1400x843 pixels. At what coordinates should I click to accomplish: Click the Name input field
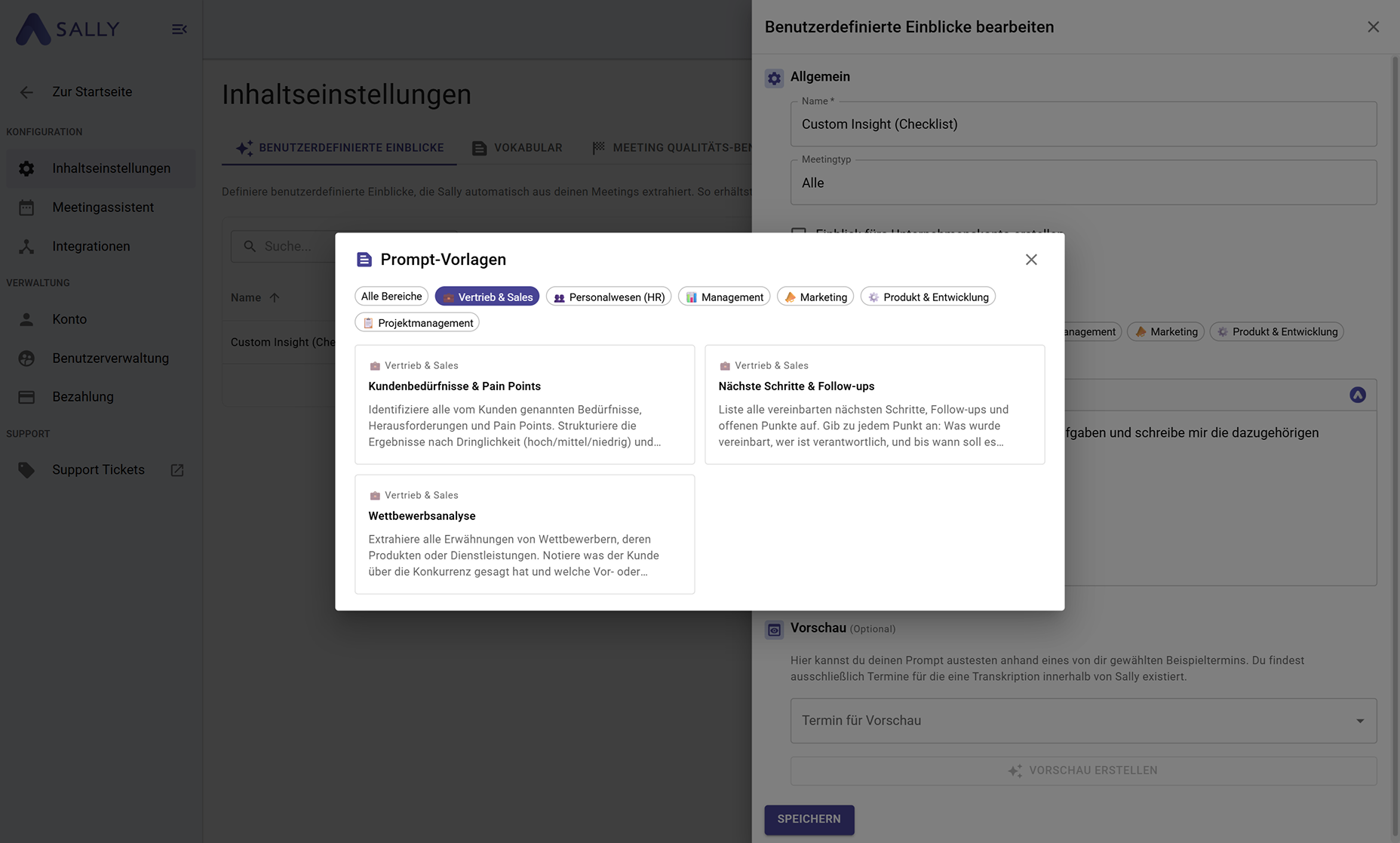point(1083,125)
